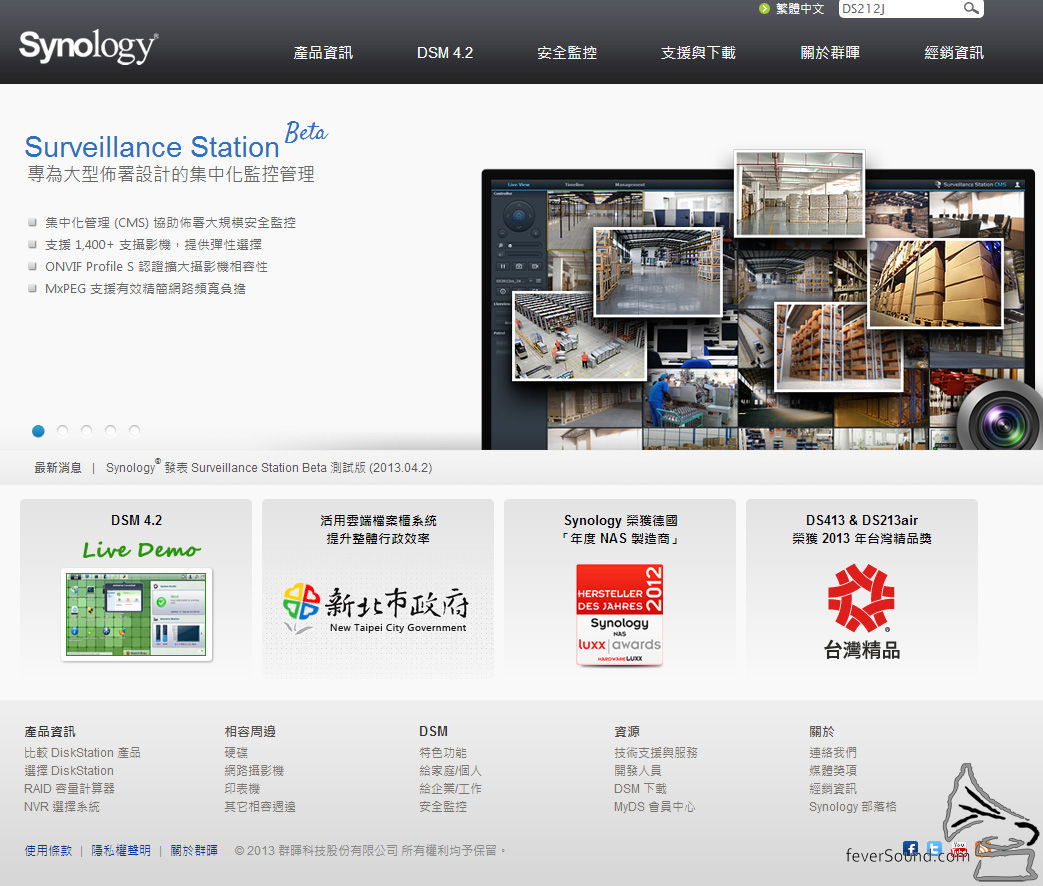The width and height of the screenshot is (1043, 886).
Task: Open Synology's Facebook page icon
Action: [911, 848]
